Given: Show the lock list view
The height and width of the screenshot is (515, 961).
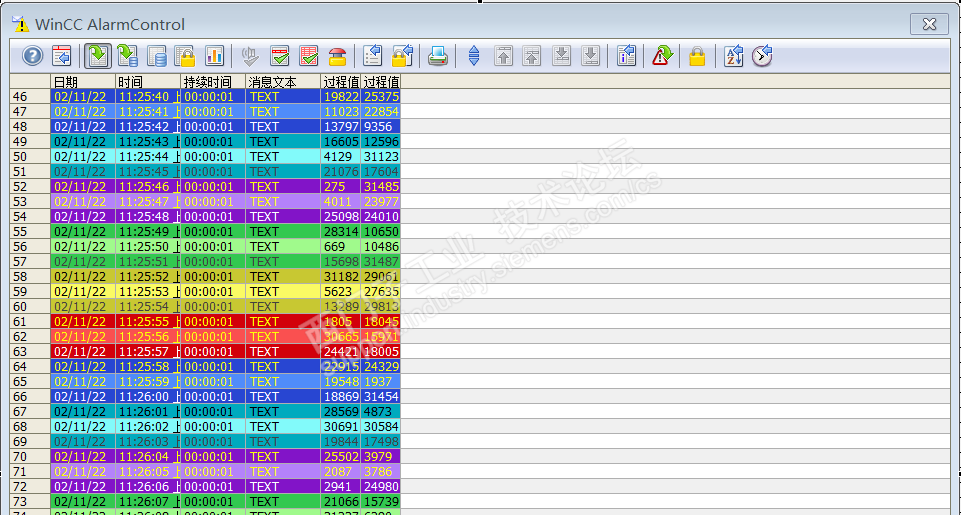Looking at the screenshot, I should [x=185, y=56].
